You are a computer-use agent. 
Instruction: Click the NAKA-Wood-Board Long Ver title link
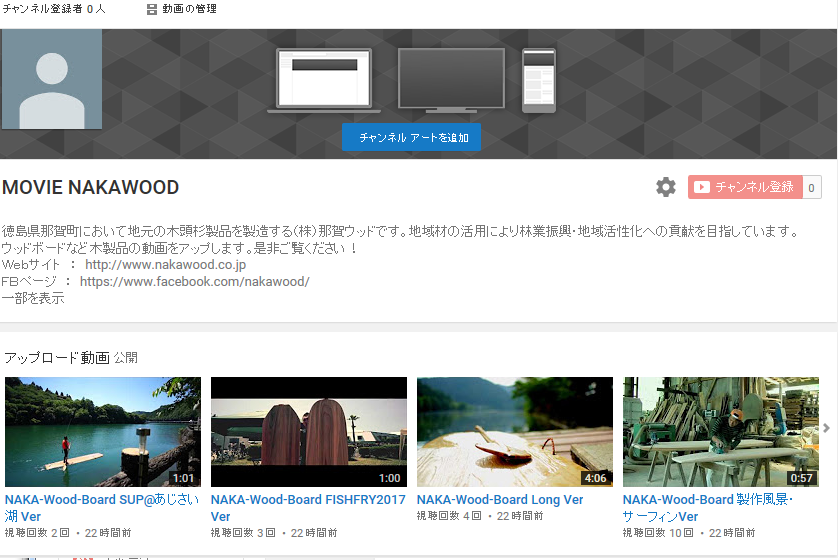coord(500,500)
